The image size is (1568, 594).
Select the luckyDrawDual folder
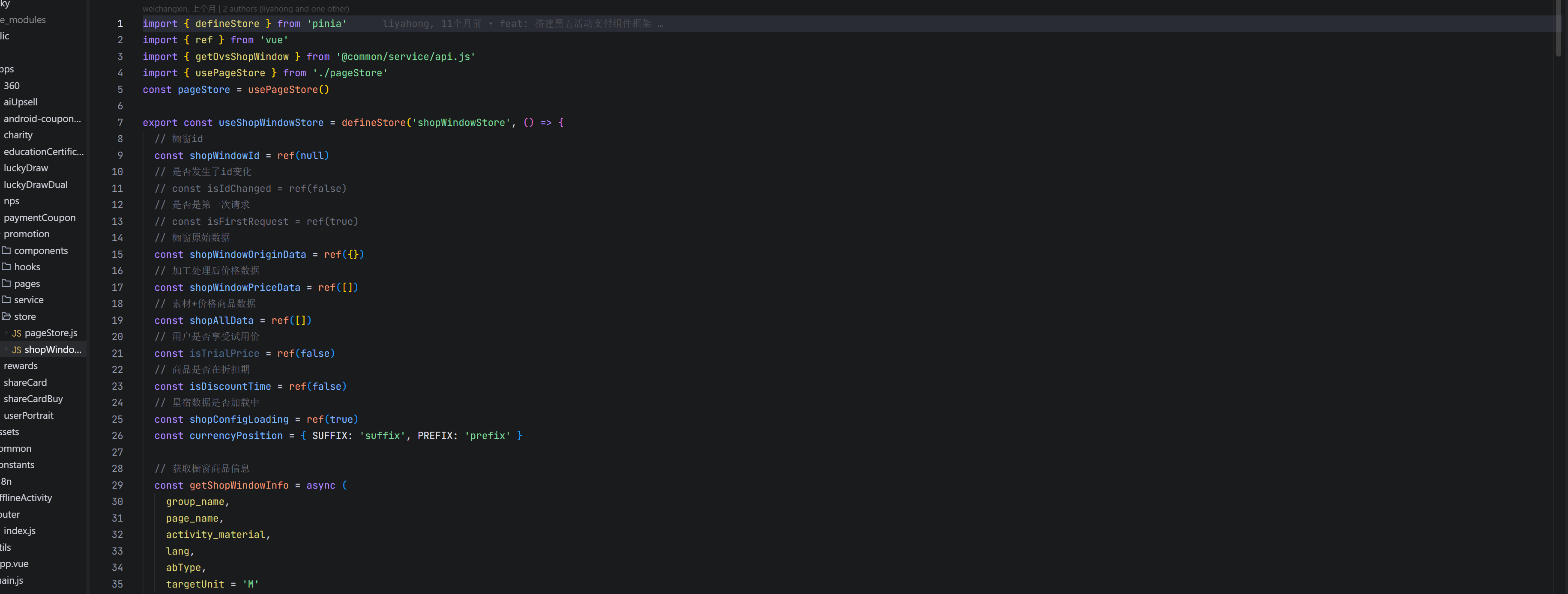tap(35, 185)
